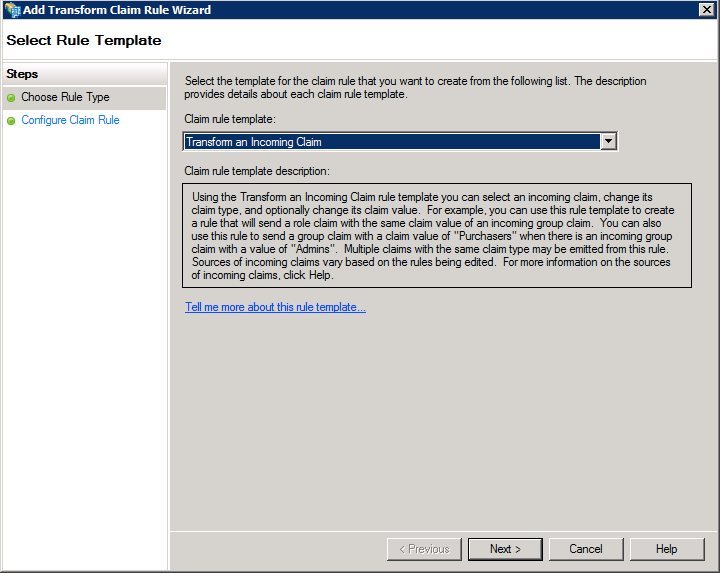
Task: Expand the Claim rule template dropdown arrow
Action: [608, 142]
